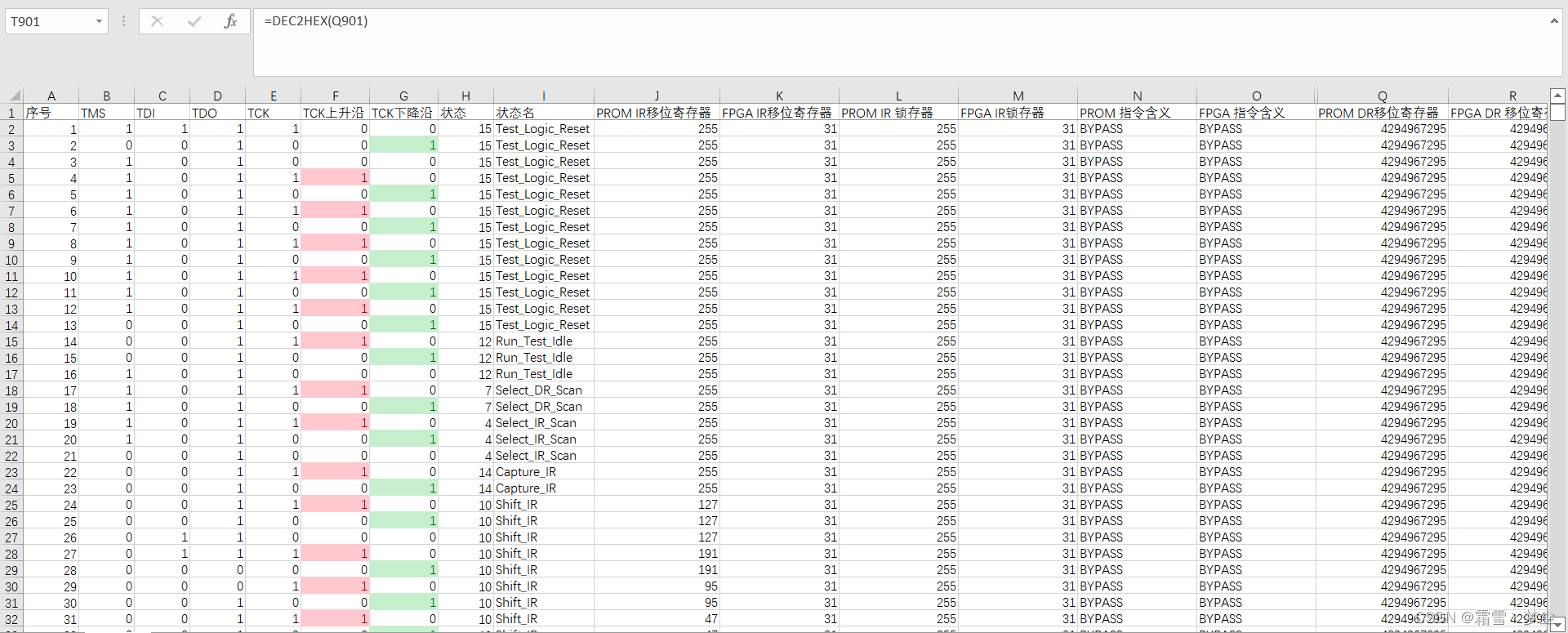Click header cell '状态名'
1568x633 pixels.
543,113
